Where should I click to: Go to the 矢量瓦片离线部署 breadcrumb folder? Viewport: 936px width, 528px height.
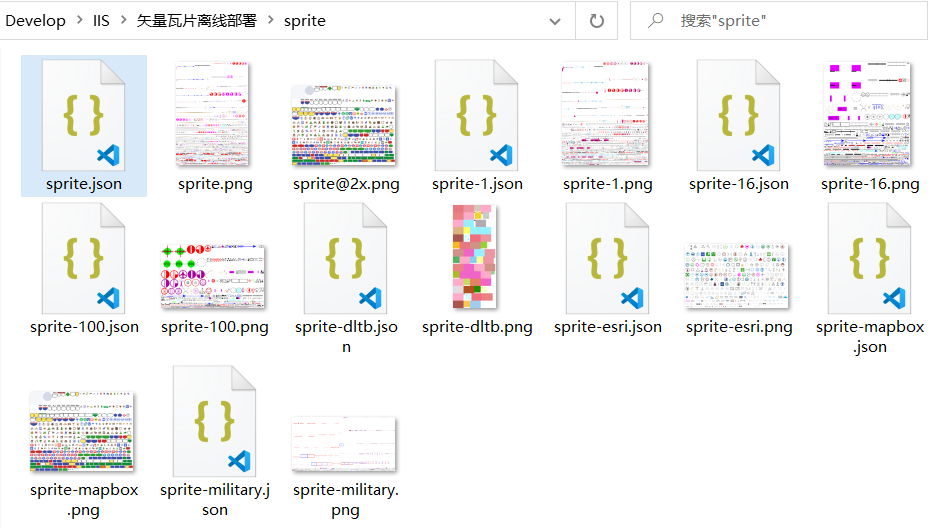click(x=196, y=21)
